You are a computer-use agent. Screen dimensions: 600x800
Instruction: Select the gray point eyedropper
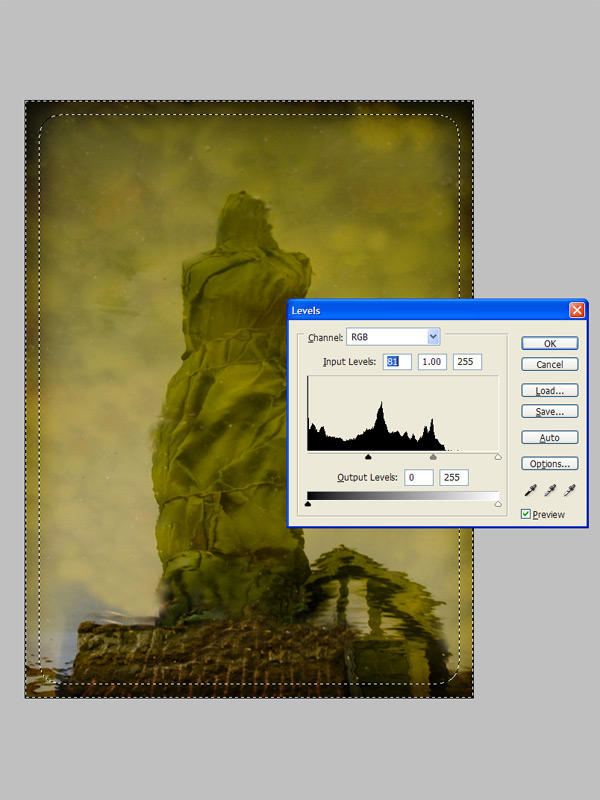(550, 490)
